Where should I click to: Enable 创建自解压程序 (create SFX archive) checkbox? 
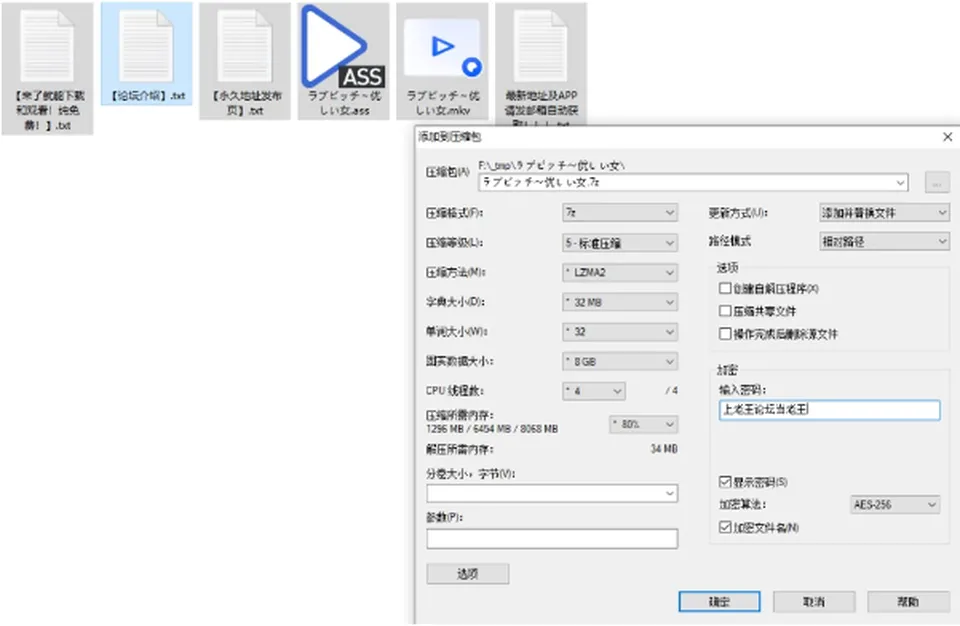point(726,288)
